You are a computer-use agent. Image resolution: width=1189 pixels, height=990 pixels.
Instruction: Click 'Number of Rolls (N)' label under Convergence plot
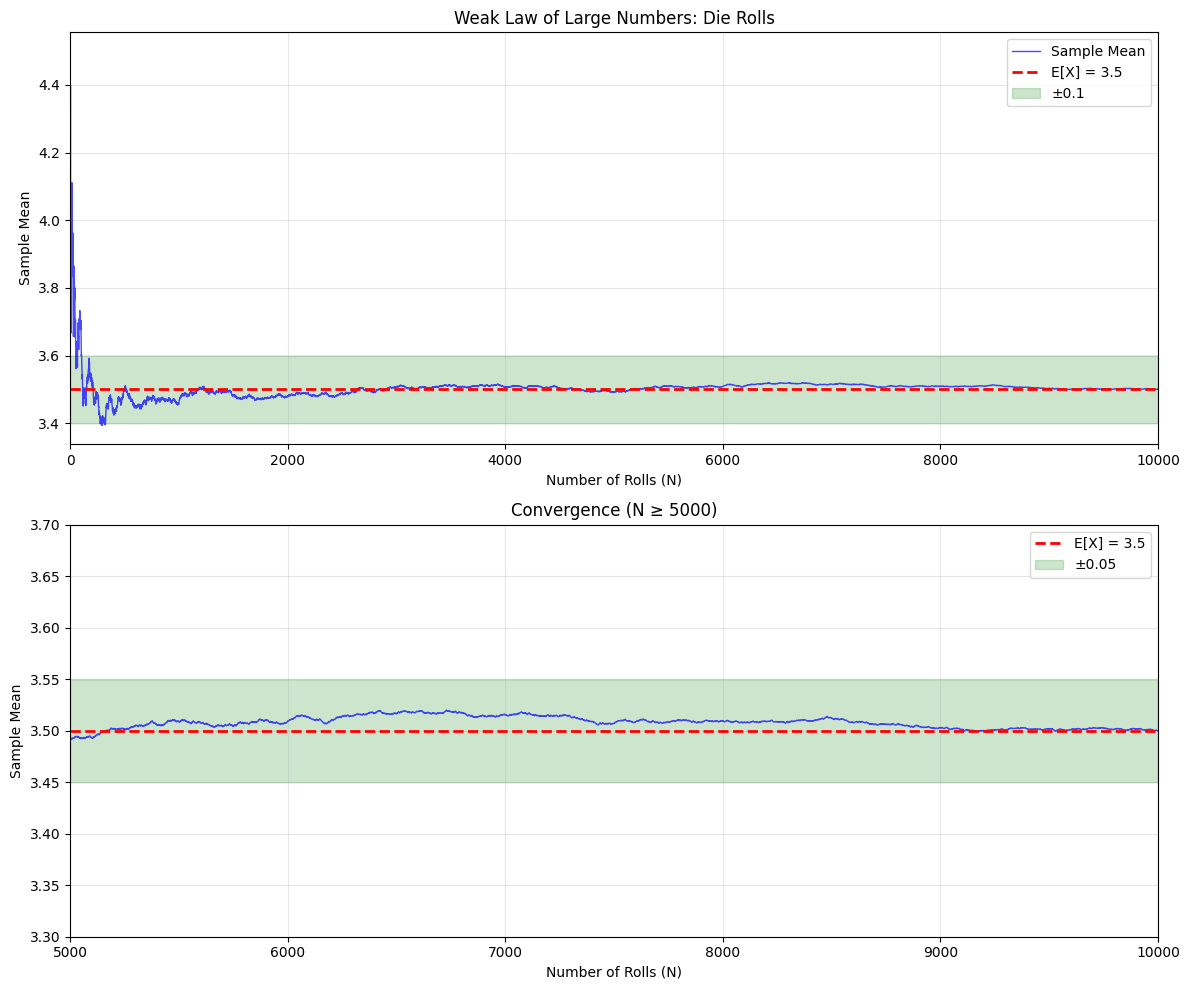614,972
